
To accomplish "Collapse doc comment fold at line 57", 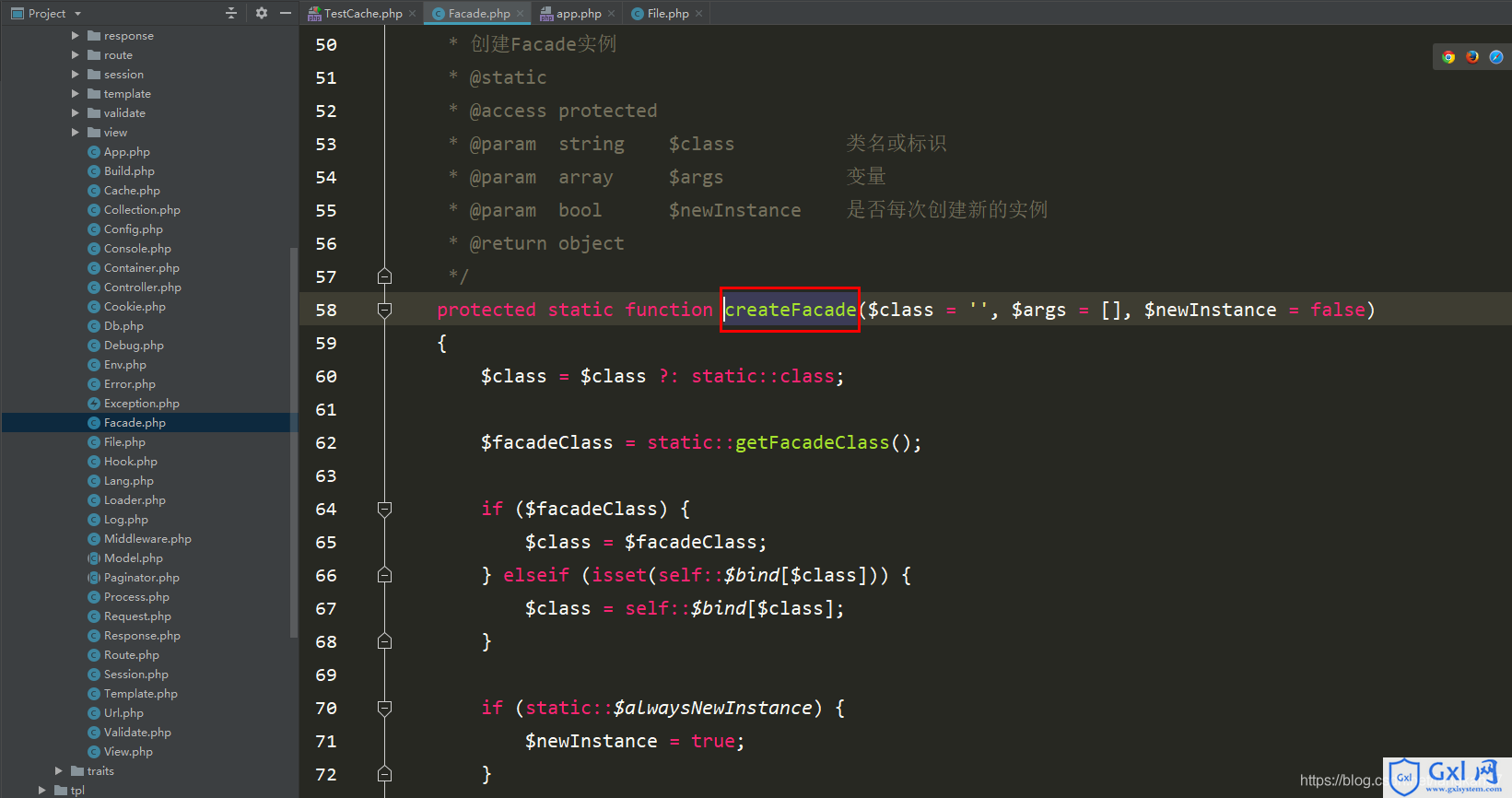I will [x=385, y=276].
